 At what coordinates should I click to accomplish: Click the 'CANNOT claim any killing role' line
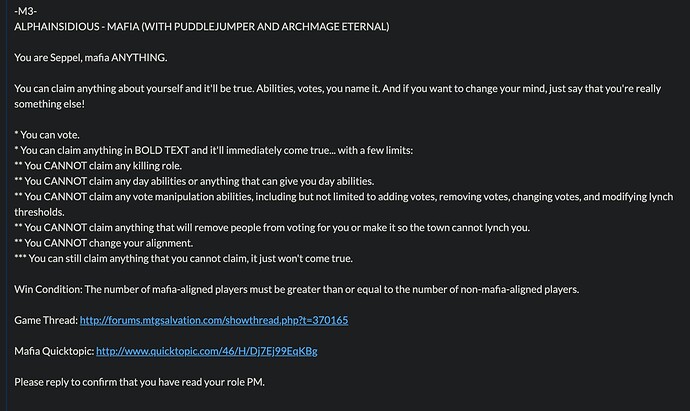point(98,166)
